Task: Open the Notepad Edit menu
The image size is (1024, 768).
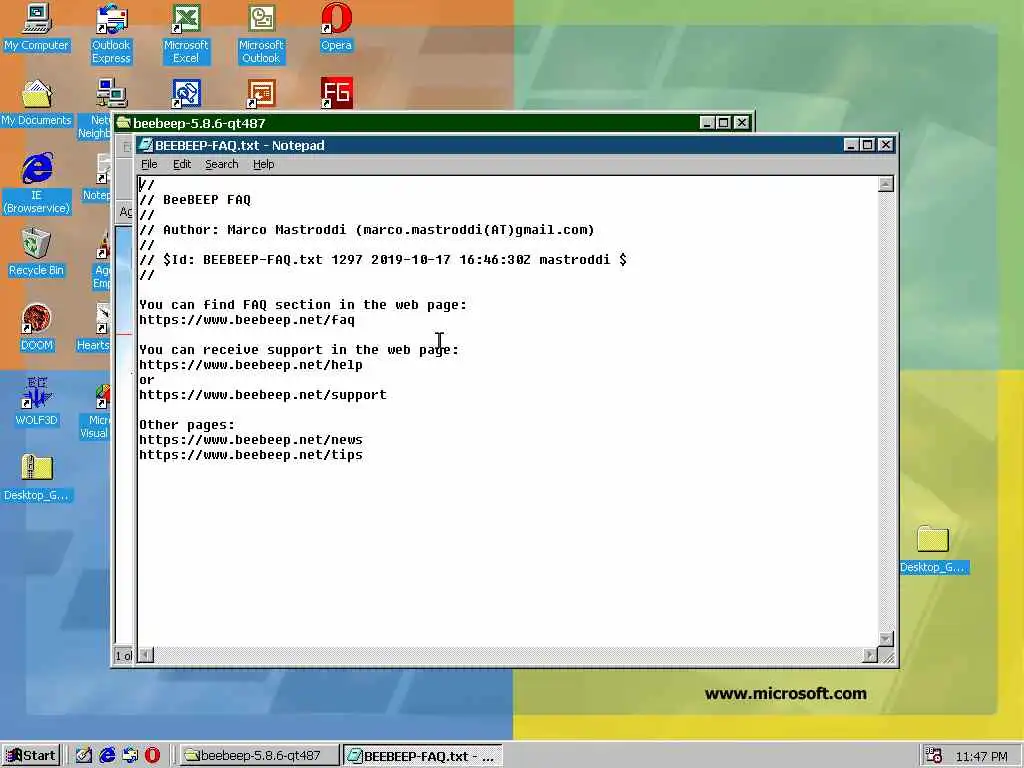Action: (182, 165)
